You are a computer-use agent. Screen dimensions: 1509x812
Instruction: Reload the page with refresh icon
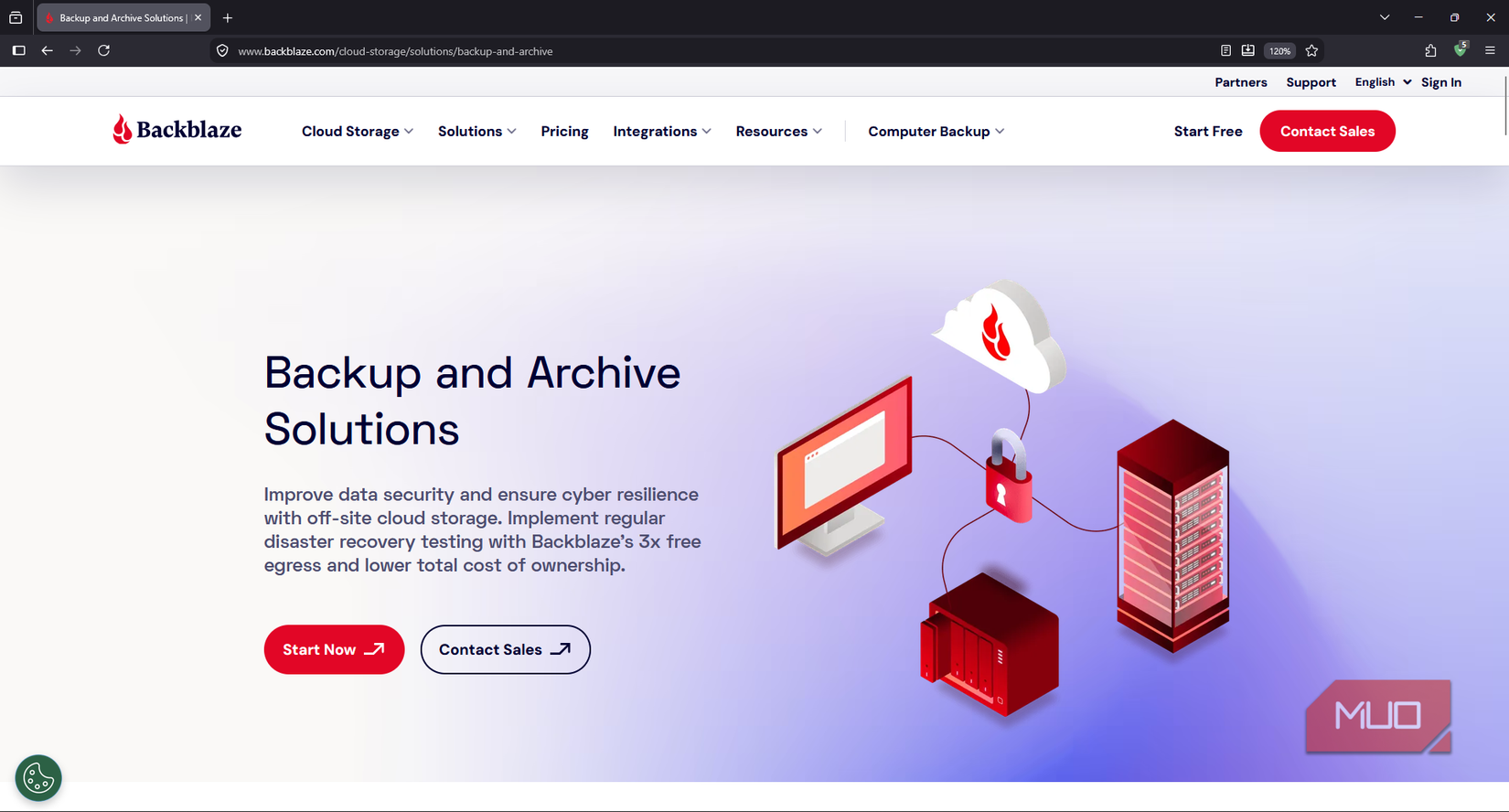[104, 50]
